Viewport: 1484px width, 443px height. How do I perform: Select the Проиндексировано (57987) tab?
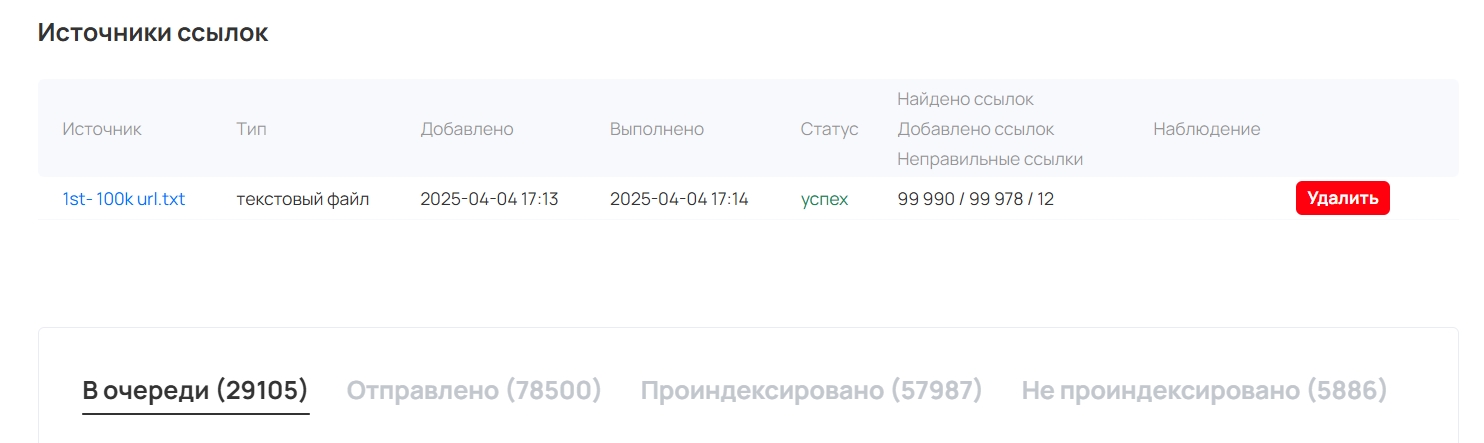[x=811, y=390]
